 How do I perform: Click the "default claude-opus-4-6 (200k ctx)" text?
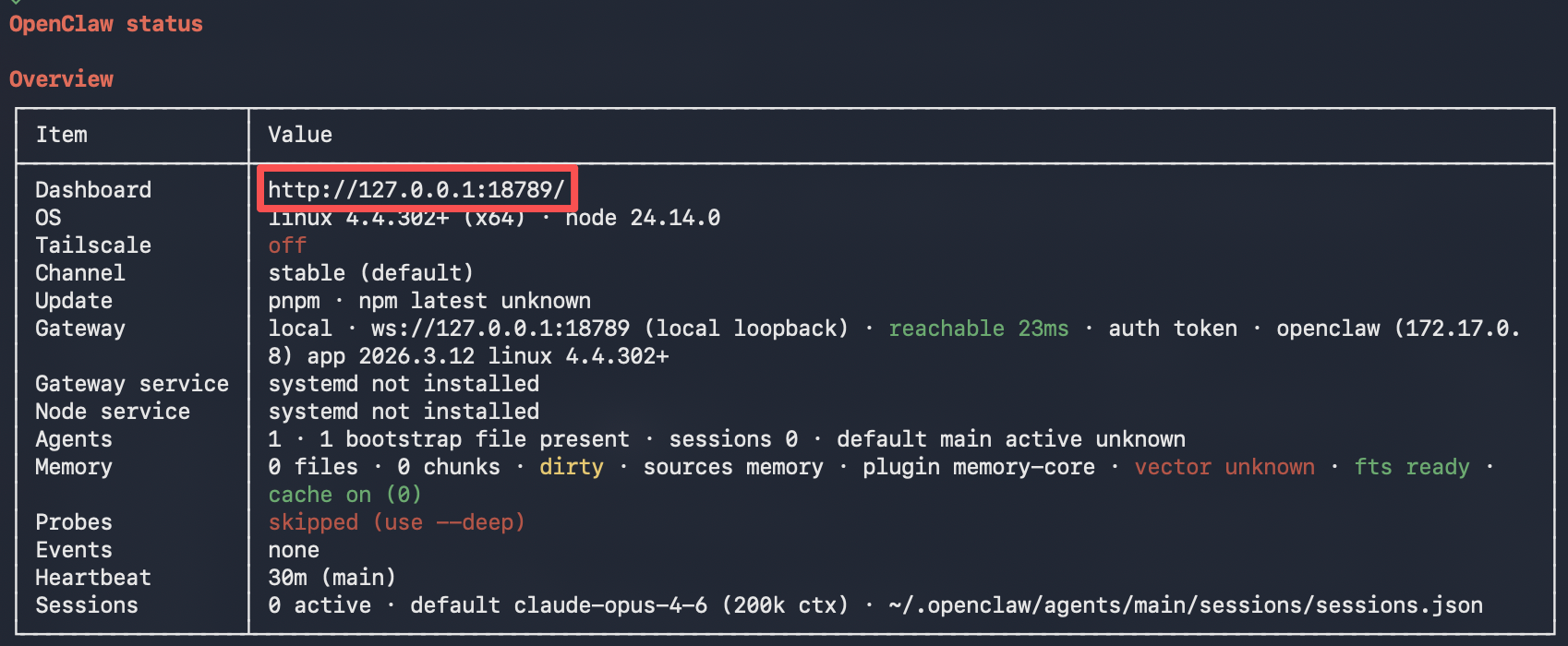(628, 605)
